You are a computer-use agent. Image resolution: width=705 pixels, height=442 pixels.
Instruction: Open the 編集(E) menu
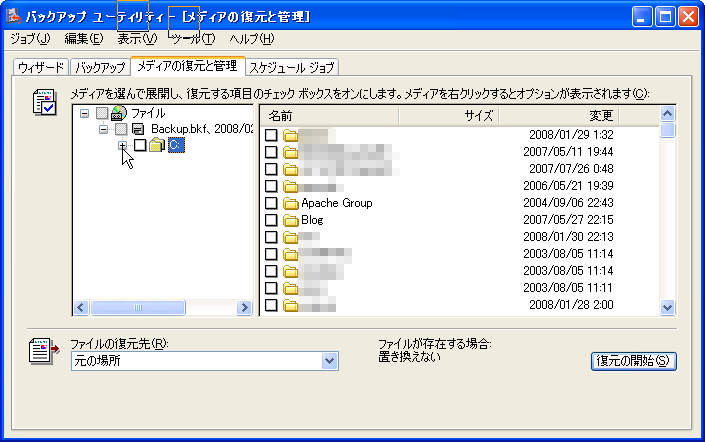click(84, 39)
